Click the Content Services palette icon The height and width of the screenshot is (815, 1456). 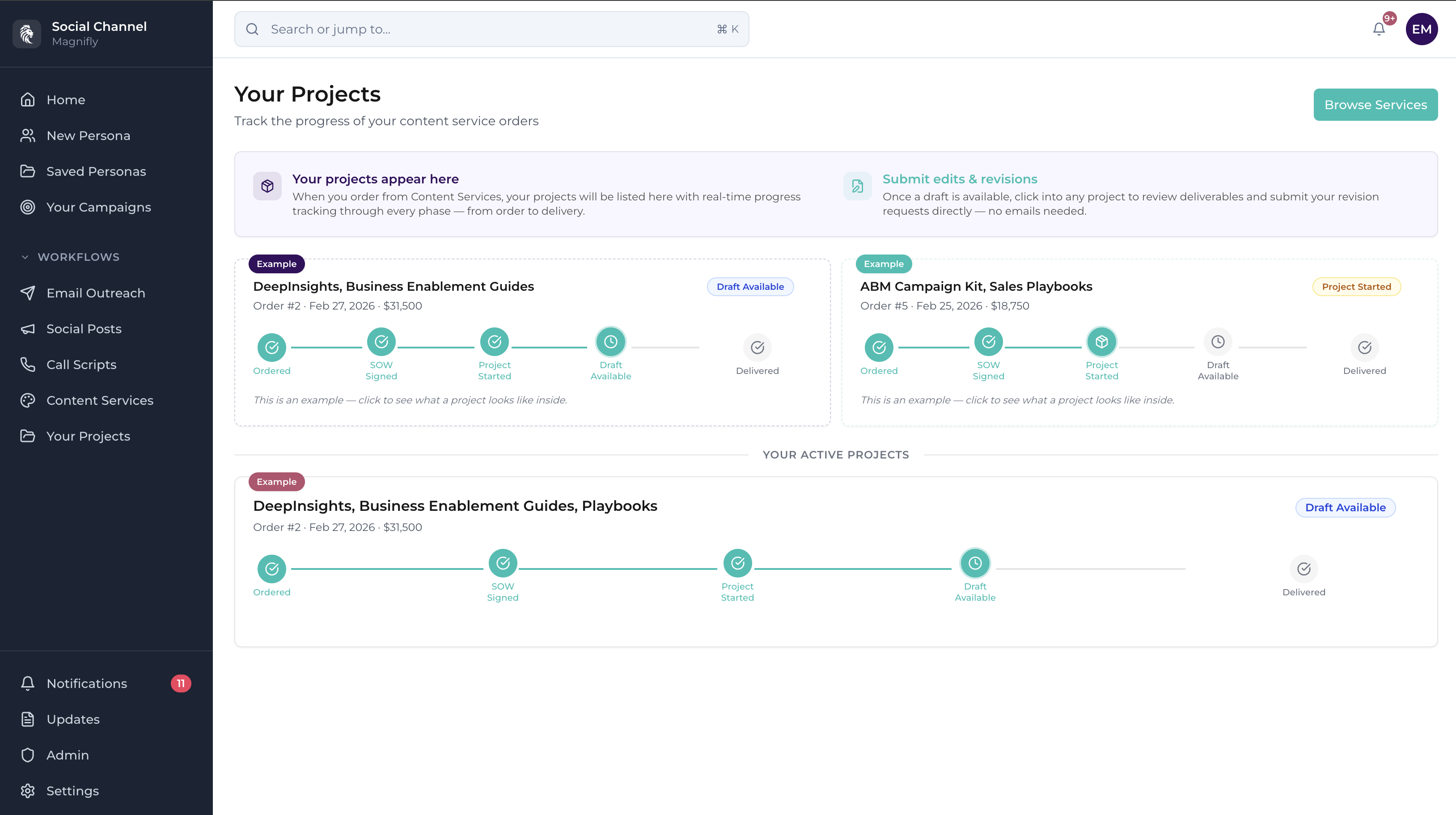(x=28, y=400)
